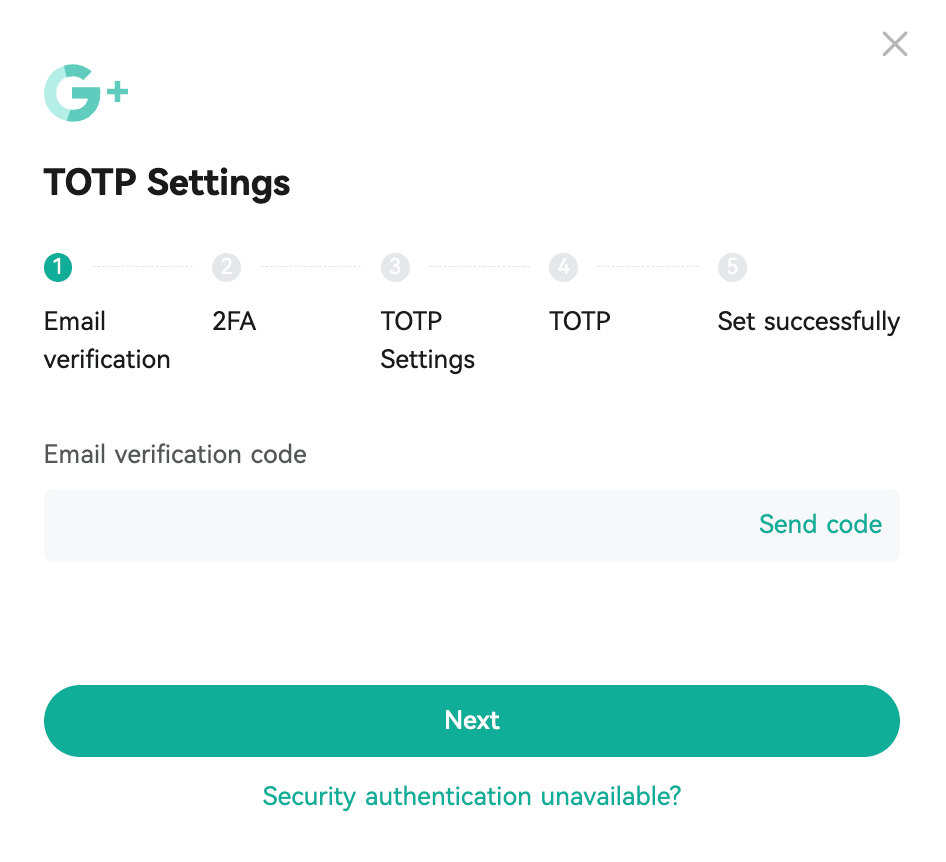Screen dimensions: 946x862
Task: Select the 2FA step label
Action: (234, 321)
